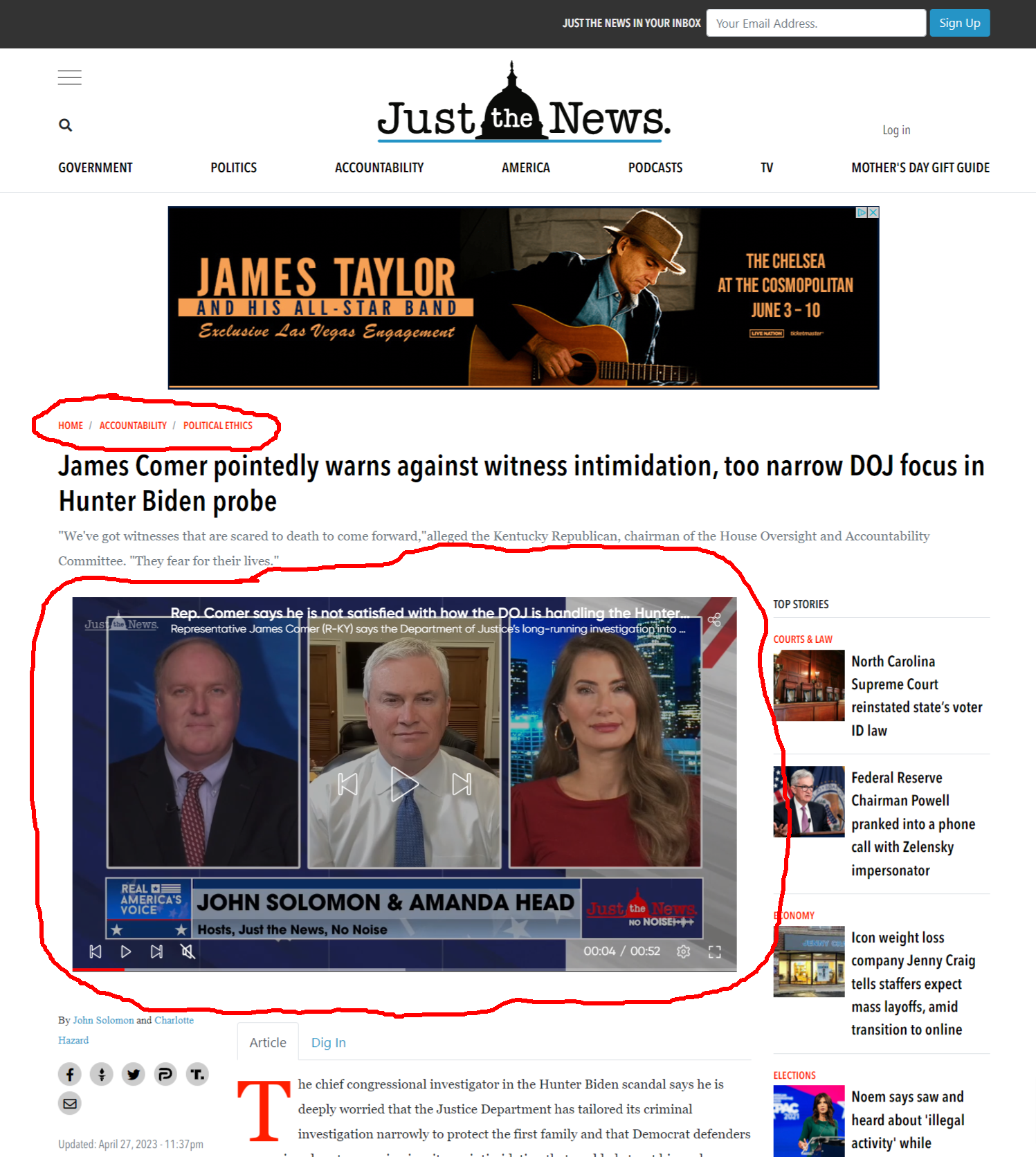This screenshot has width=1036, height=1157.
Task: Open the PODCASTS menu section
Action: tap(655, 167)
